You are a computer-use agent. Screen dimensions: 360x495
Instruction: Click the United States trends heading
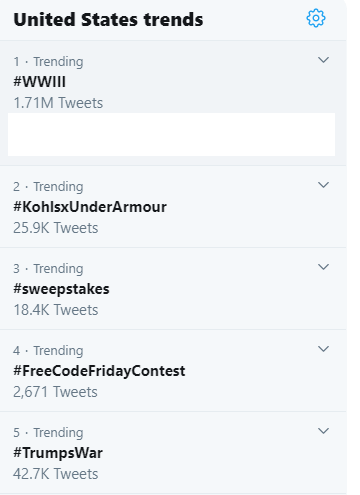click(108, 20)
